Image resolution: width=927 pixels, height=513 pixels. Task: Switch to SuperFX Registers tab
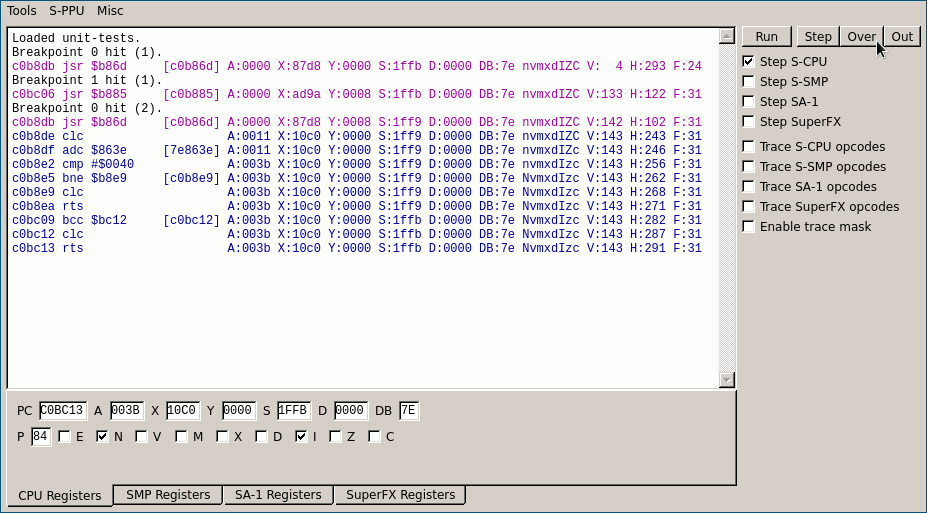tap(400, 495)
